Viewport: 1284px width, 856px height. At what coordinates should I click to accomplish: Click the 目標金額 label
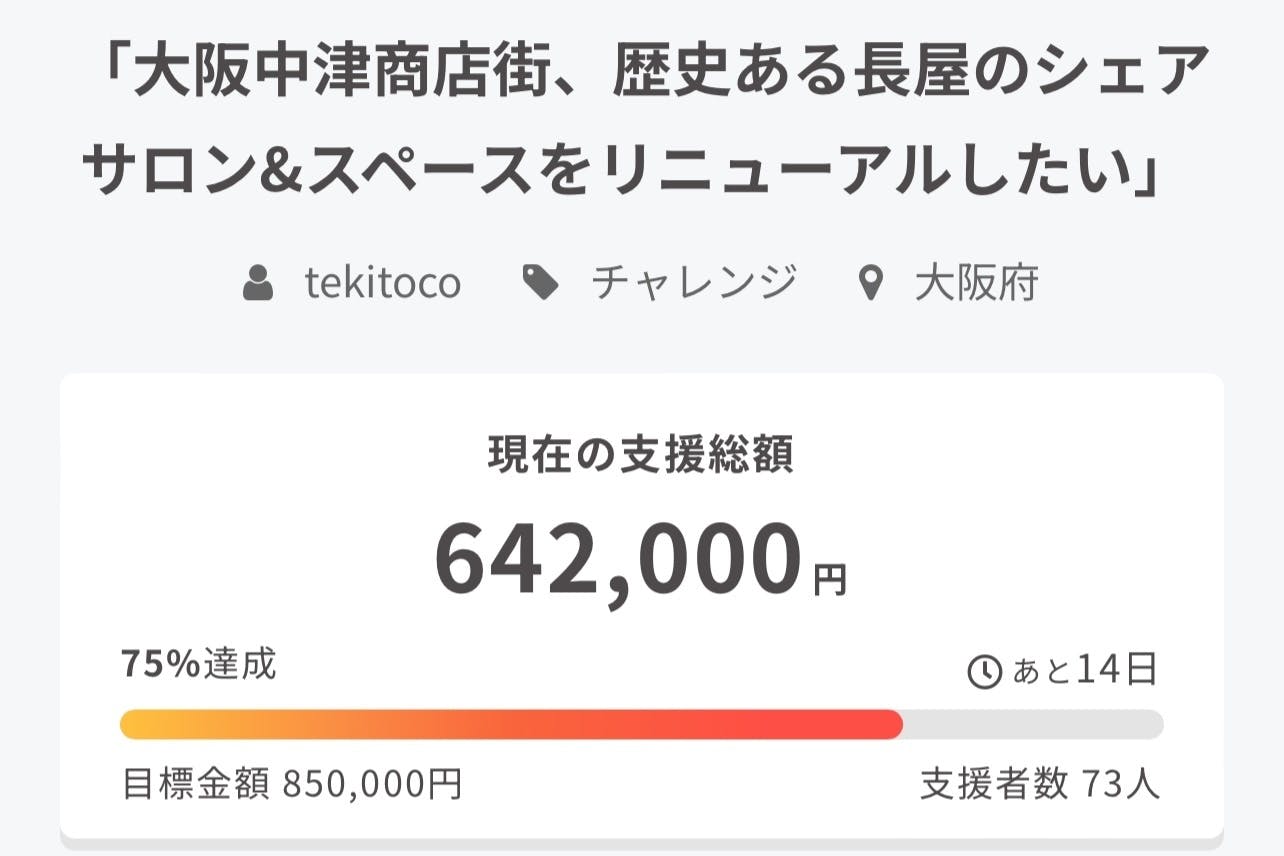(x=195, y=785)
